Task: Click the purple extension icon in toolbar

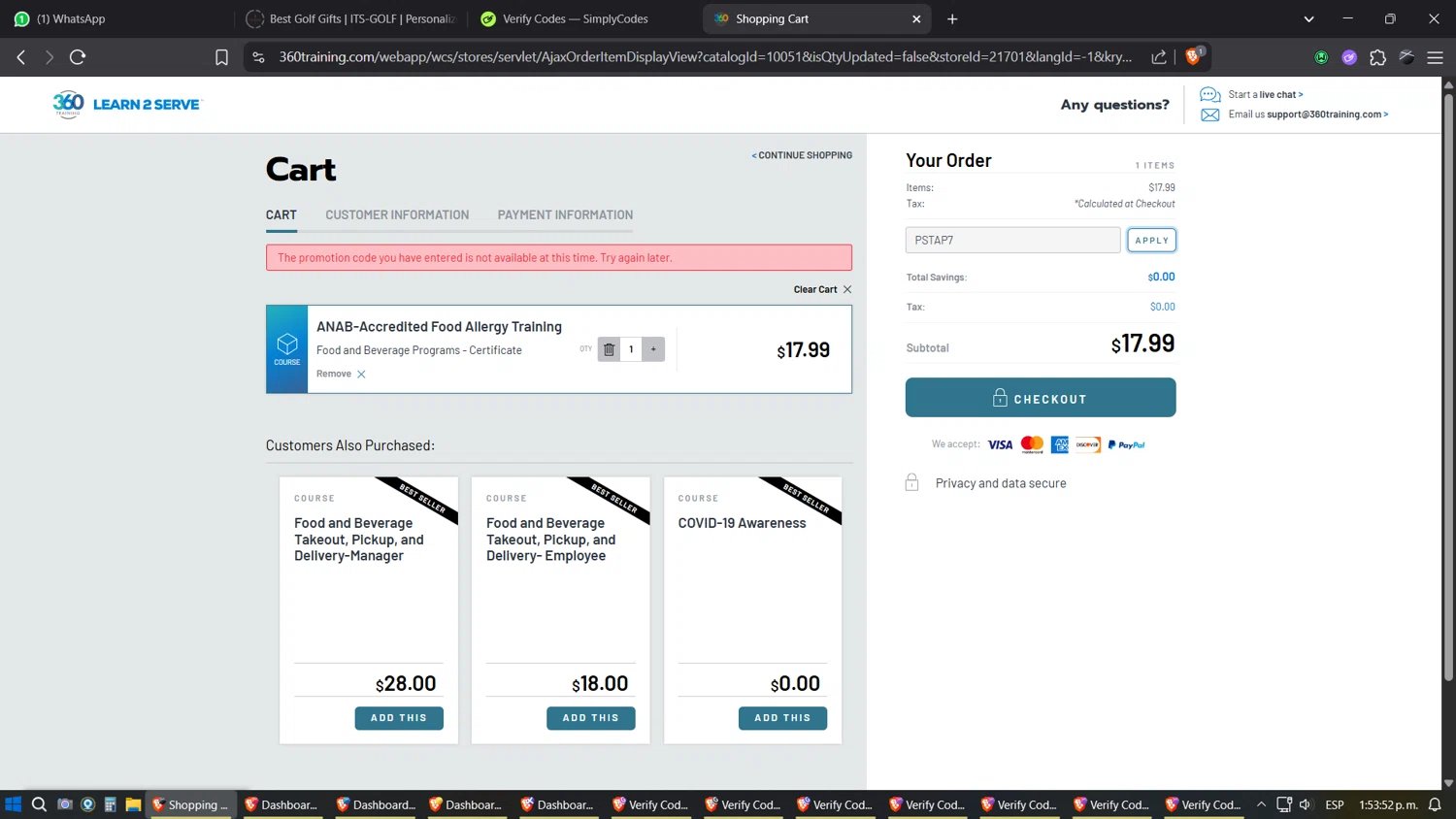Action: pyautogui.click(x=1349, y=57)
